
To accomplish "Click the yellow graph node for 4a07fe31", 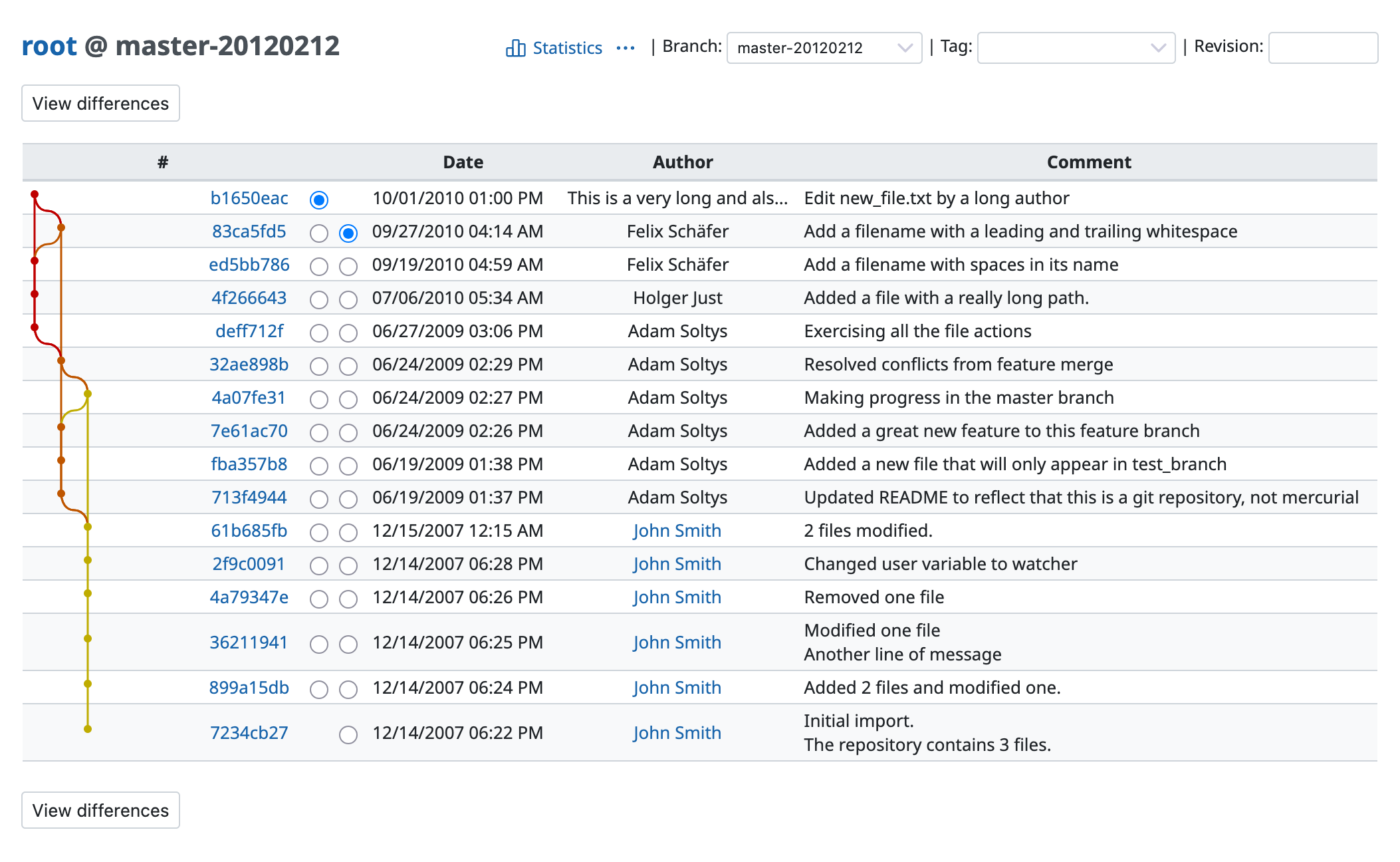I will (x=88, y=394).
